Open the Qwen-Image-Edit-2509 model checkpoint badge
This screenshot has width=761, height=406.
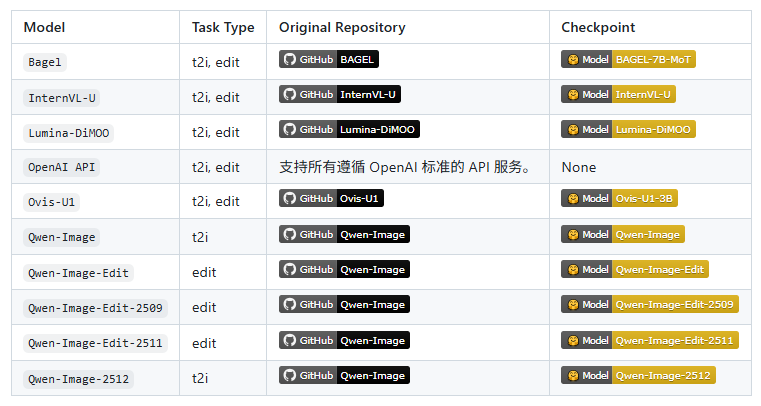pos(650,304)
